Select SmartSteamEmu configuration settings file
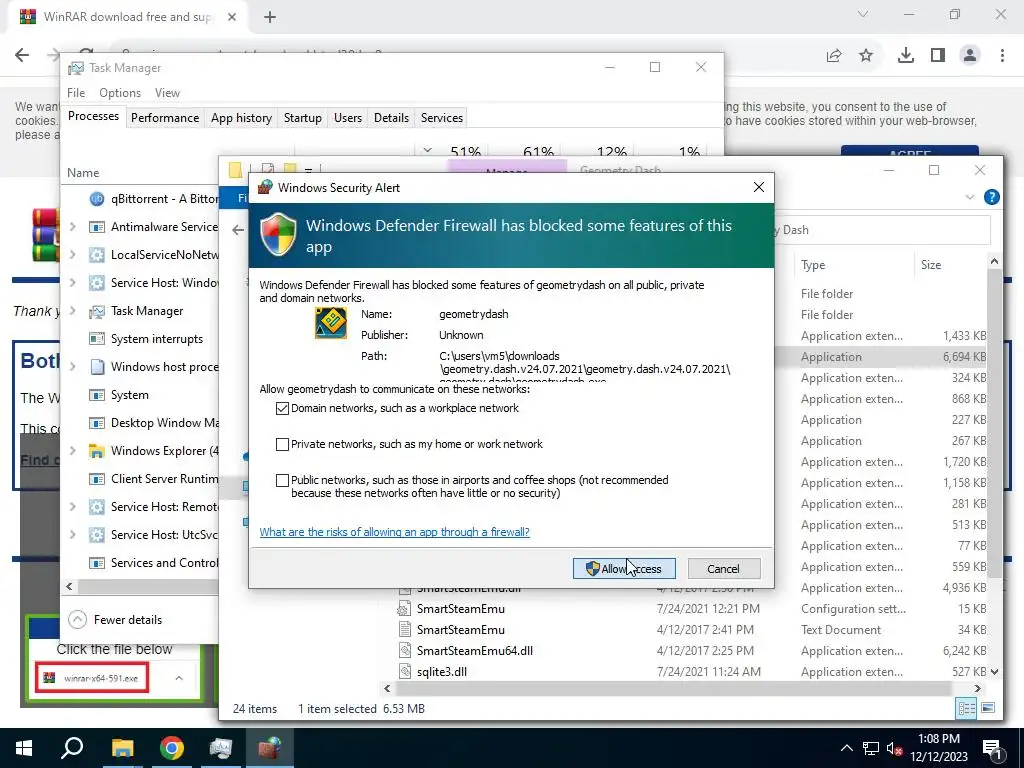 (460, 609)
